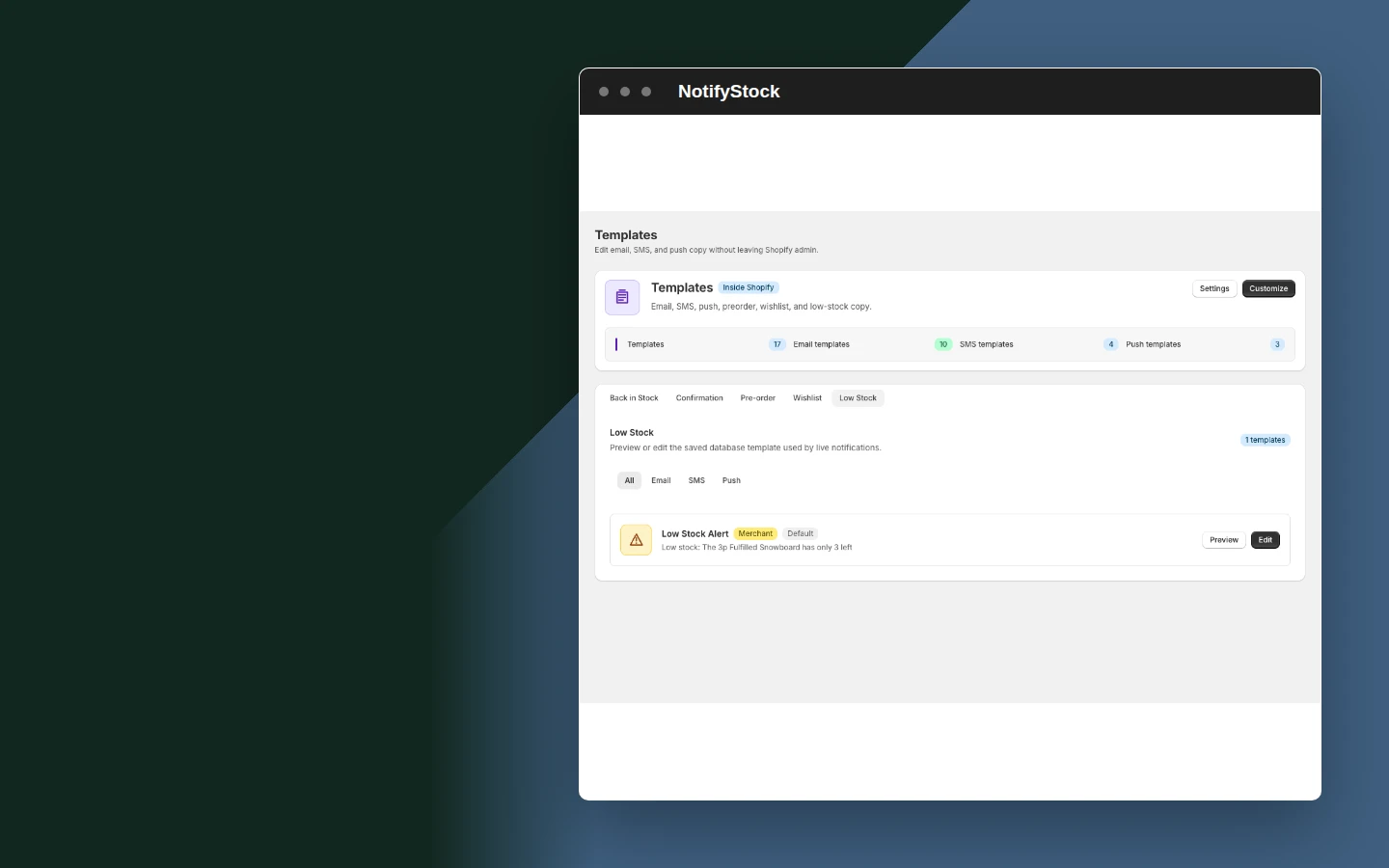Click the Low Stock section heading

pos(632,433)
